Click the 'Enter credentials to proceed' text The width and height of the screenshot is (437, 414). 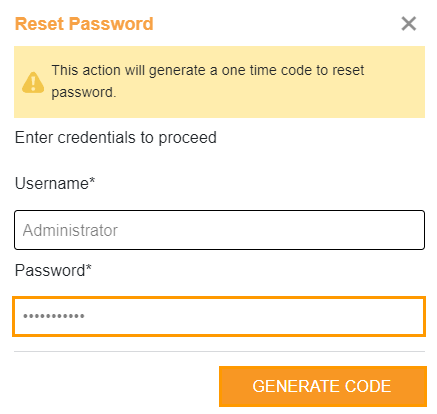point(116,137)
